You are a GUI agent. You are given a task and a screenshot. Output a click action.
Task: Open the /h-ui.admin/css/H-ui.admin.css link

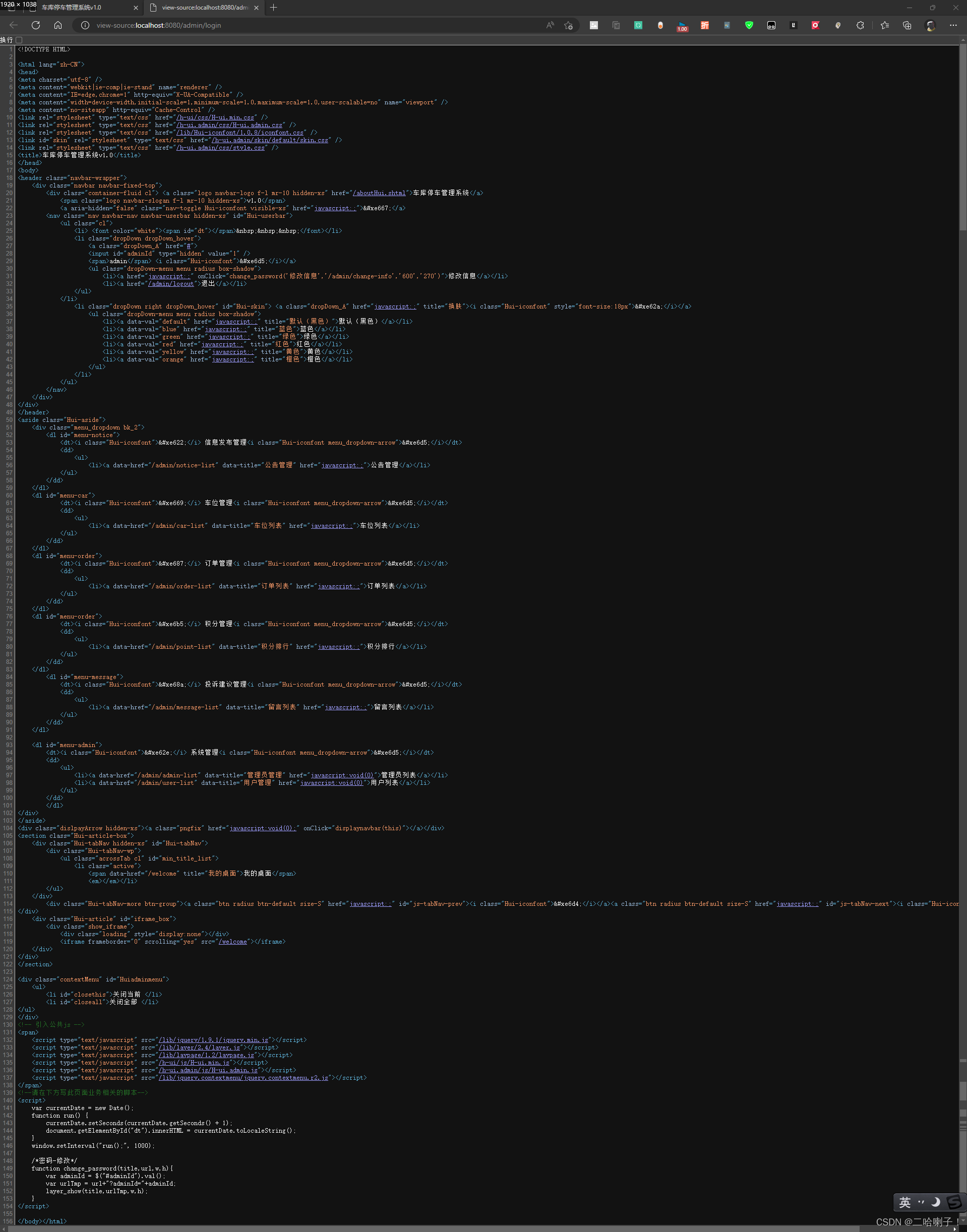tap(230, 125)
